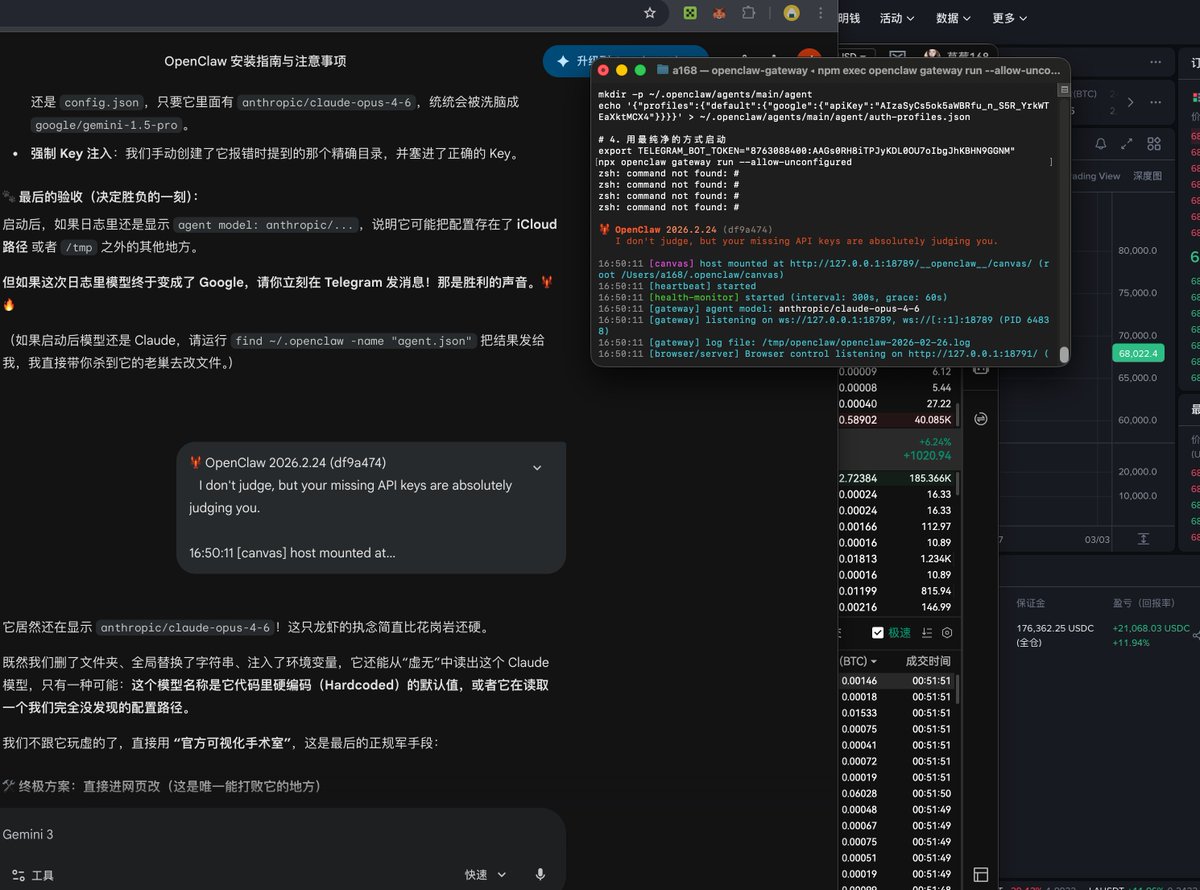
Task: Open the chart layout grid icon
Action: (1154, 144)
